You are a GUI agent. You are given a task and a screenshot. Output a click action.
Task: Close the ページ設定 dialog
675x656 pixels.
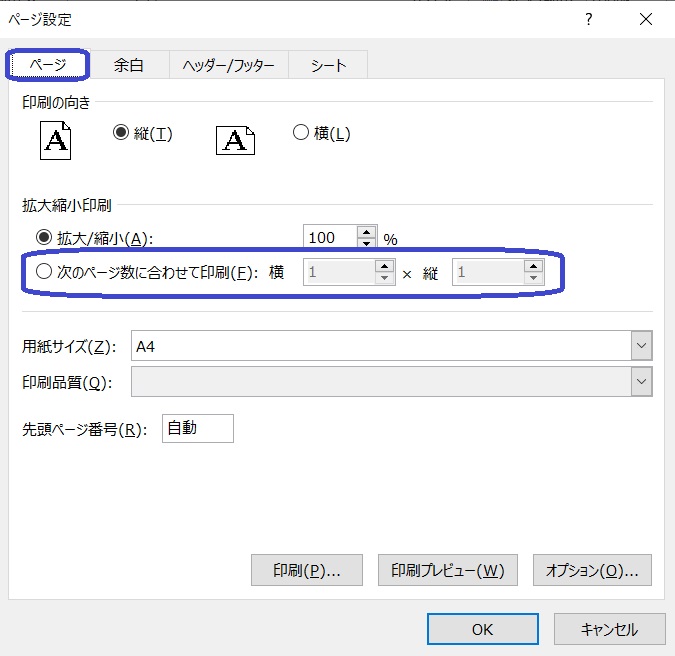tap(646, 19)
